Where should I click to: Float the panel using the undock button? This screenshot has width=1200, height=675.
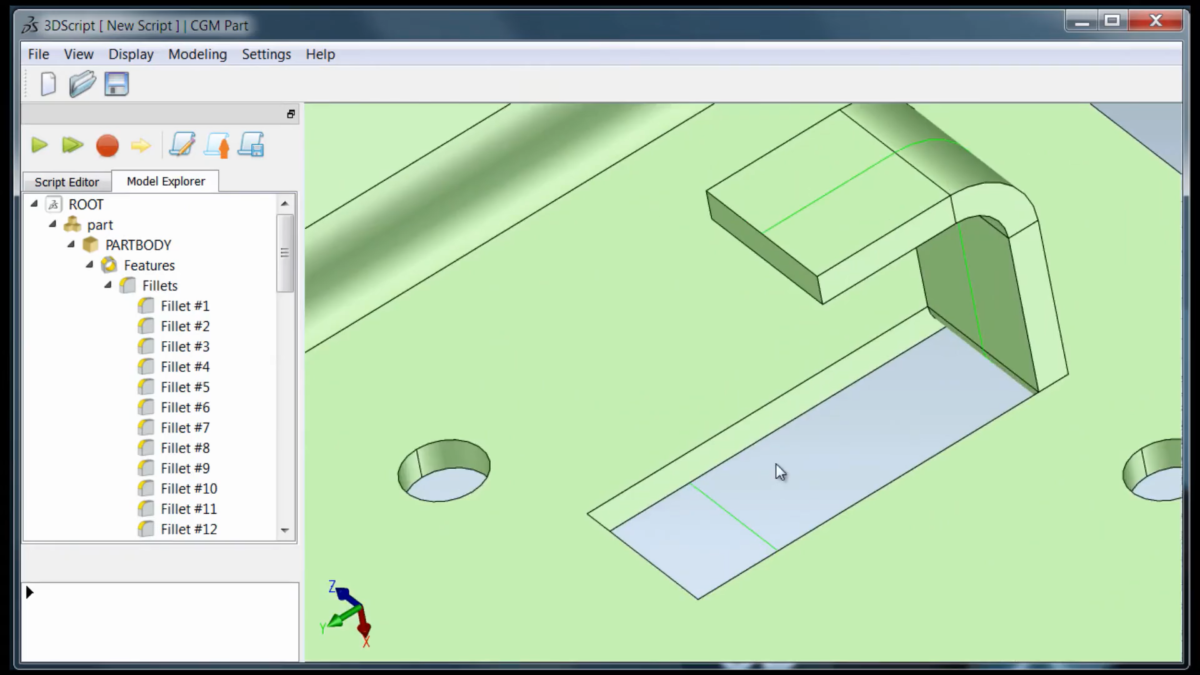(x=291, y=115)
